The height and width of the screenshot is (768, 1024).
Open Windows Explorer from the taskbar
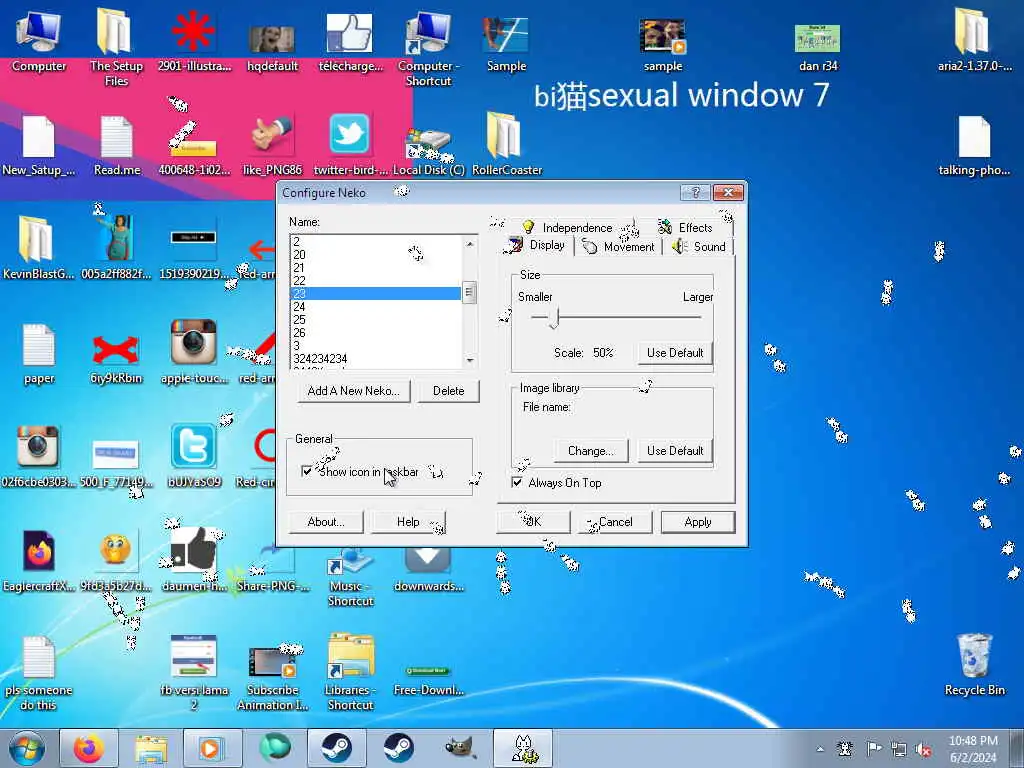click(x=151, y=748)
